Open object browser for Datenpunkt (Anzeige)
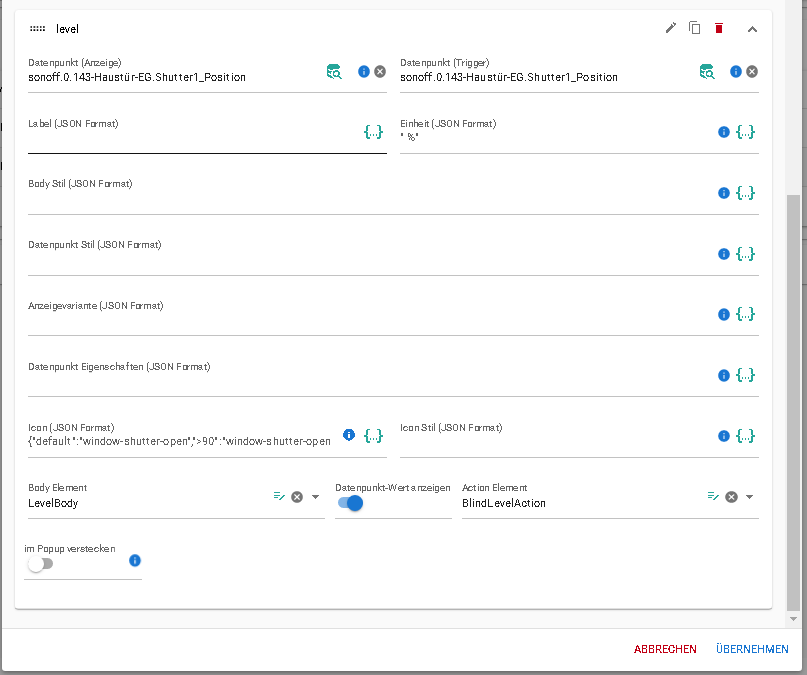 click(x=335, y=72)
